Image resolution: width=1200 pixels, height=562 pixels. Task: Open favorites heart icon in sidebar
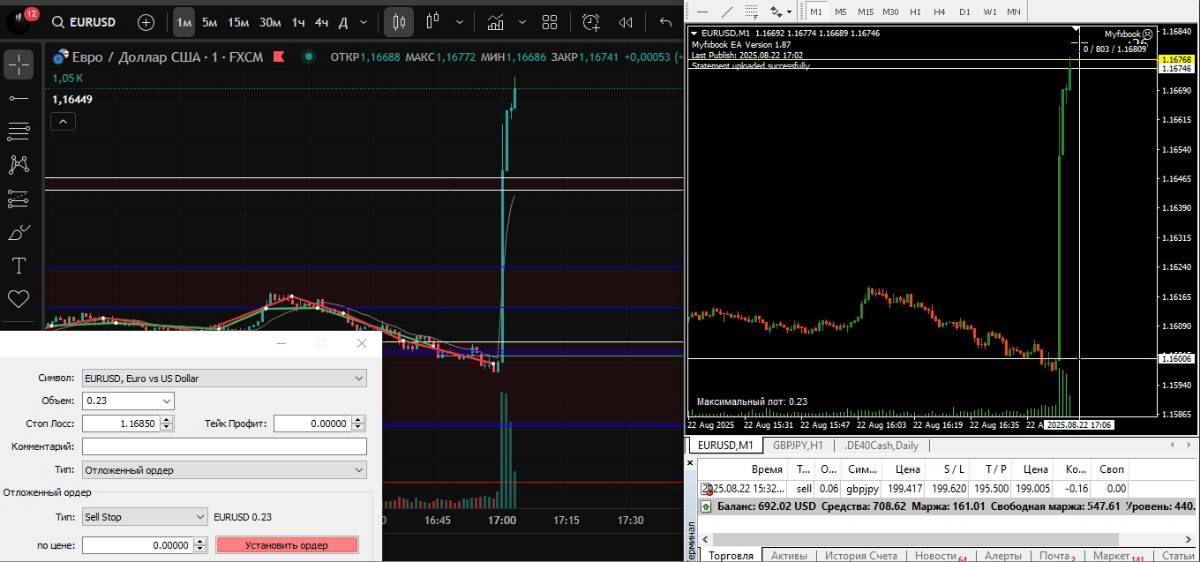point(18,299)
